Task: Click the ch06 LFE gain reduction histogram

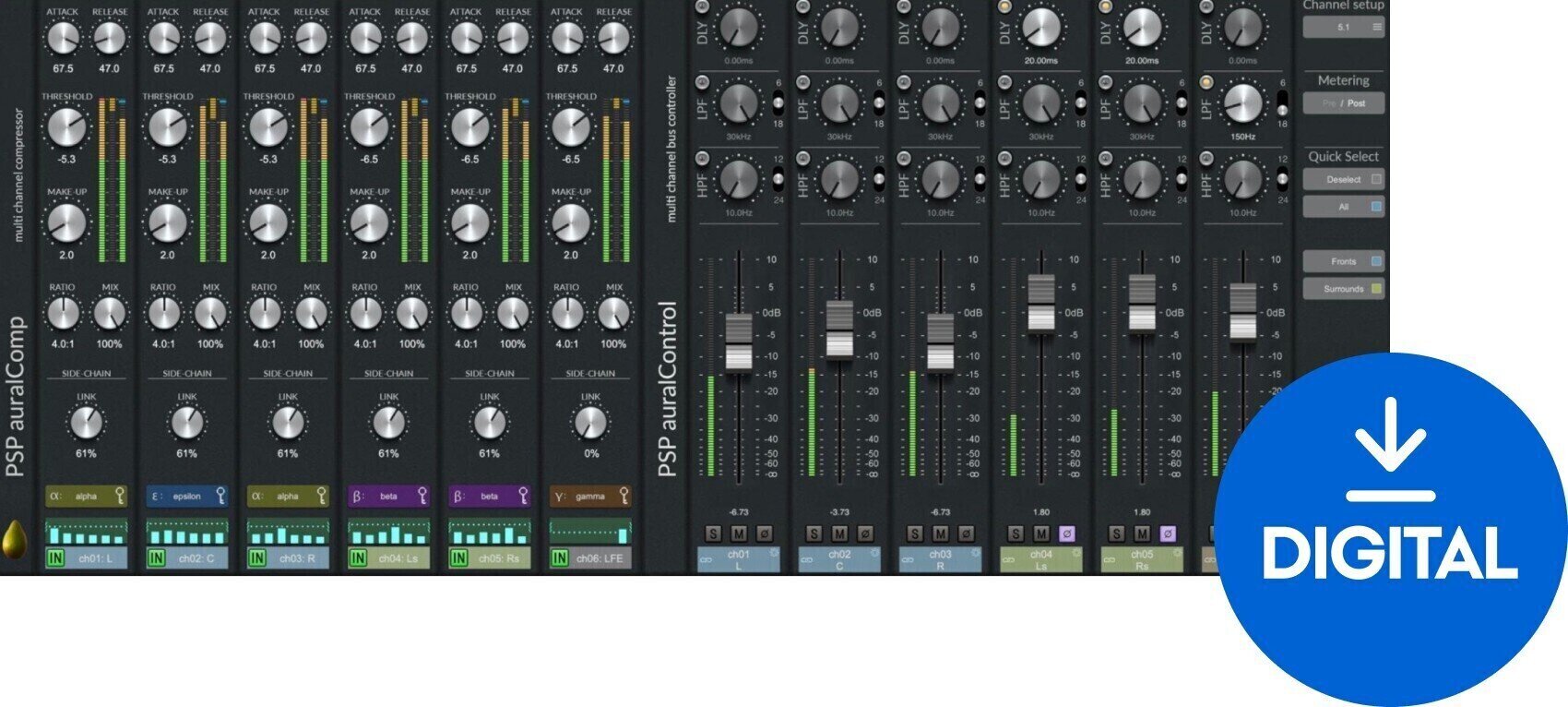Action: click(x=590, y=532)
